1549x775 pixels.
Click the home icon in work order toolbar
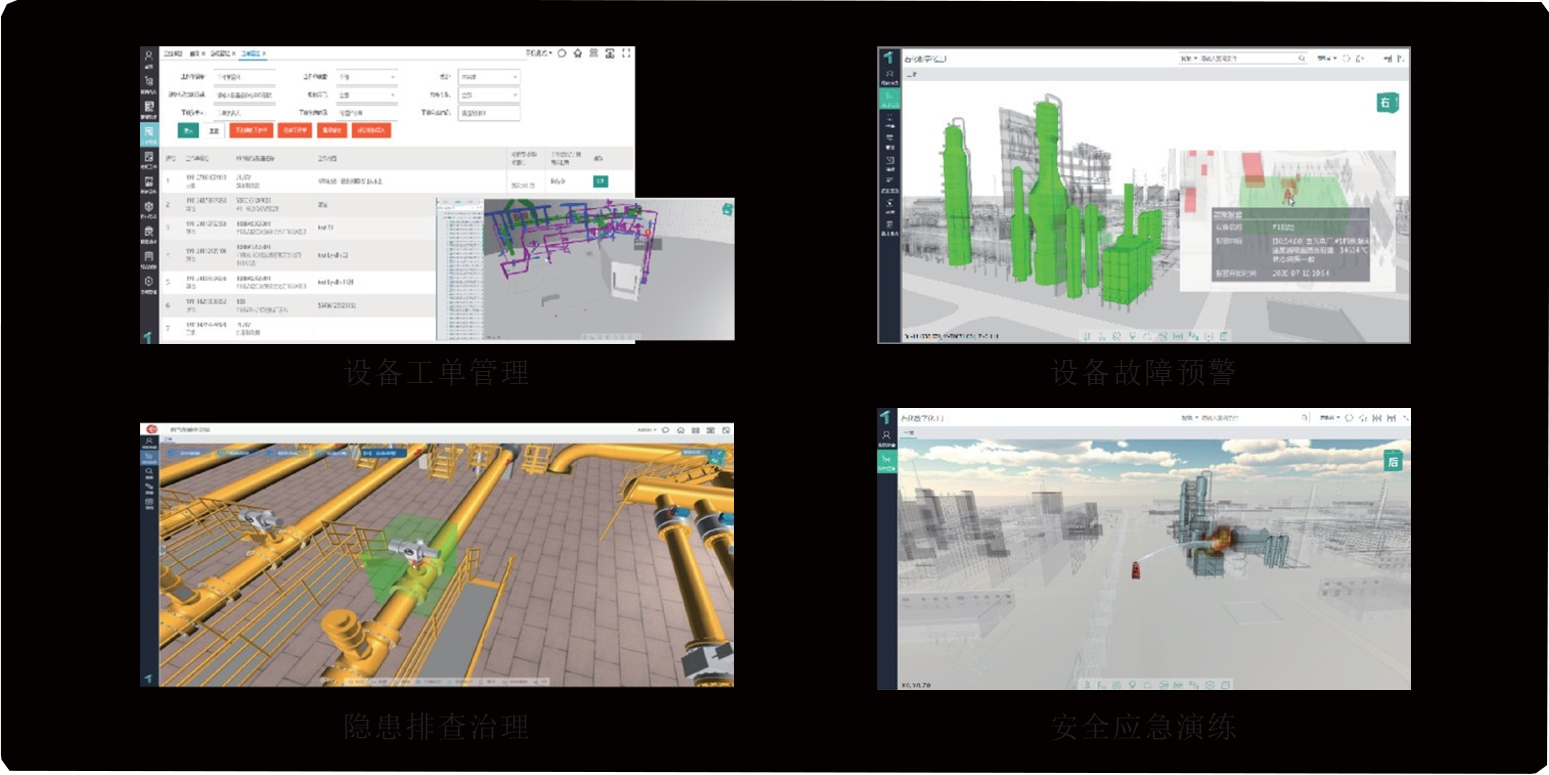click(x=577, y=54)
